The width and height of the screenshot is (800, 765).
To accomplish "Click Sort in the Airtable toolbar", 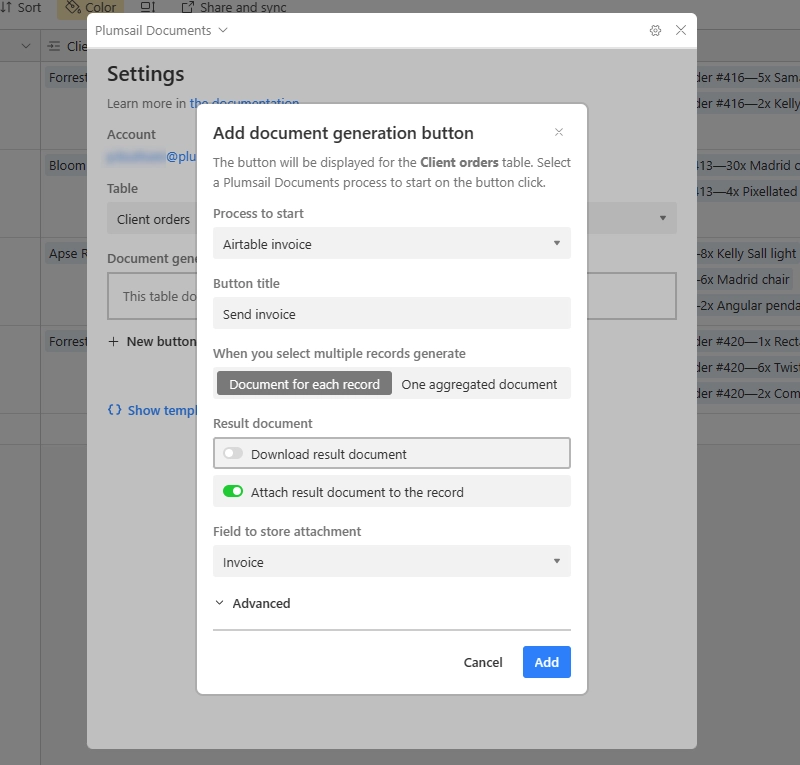I will pos(21,8).
